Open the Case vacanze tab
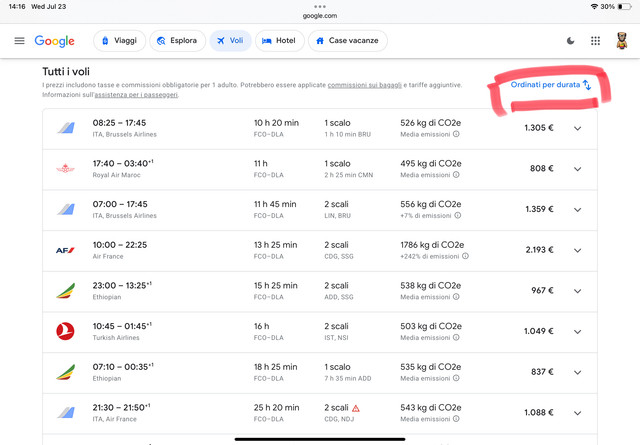This screenshot has height=445, width=640. (x=348, y=41)
